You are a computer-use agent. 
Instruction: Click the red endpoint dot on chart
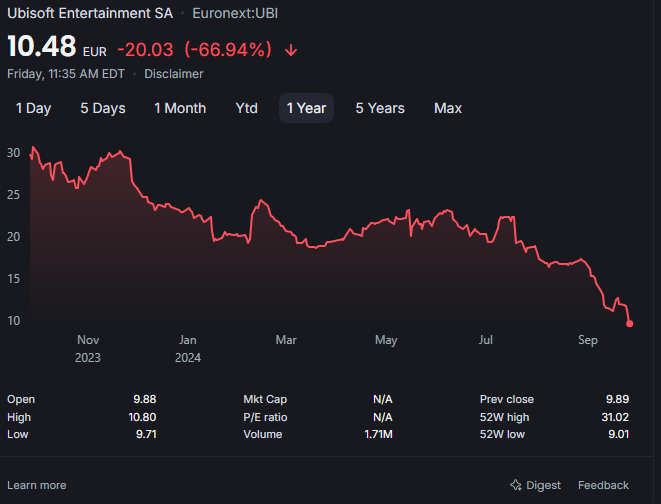pos(629,324)
